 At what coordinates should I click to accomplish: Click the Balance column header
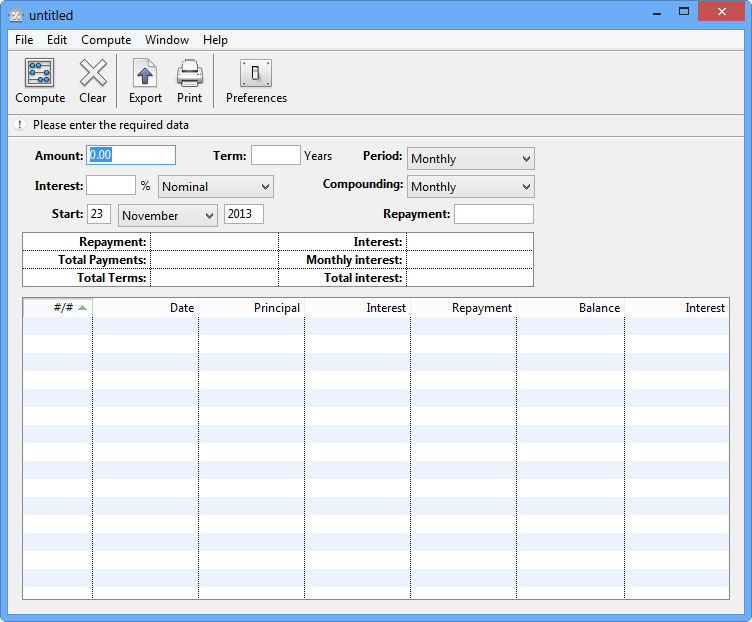coord(571,308)
